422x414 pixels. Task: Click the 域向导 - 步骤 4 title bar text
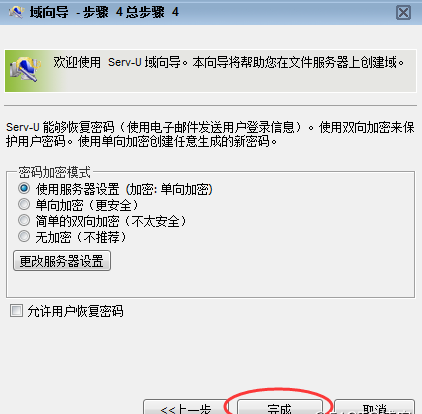pyautogui.click(x=104, y=12)
